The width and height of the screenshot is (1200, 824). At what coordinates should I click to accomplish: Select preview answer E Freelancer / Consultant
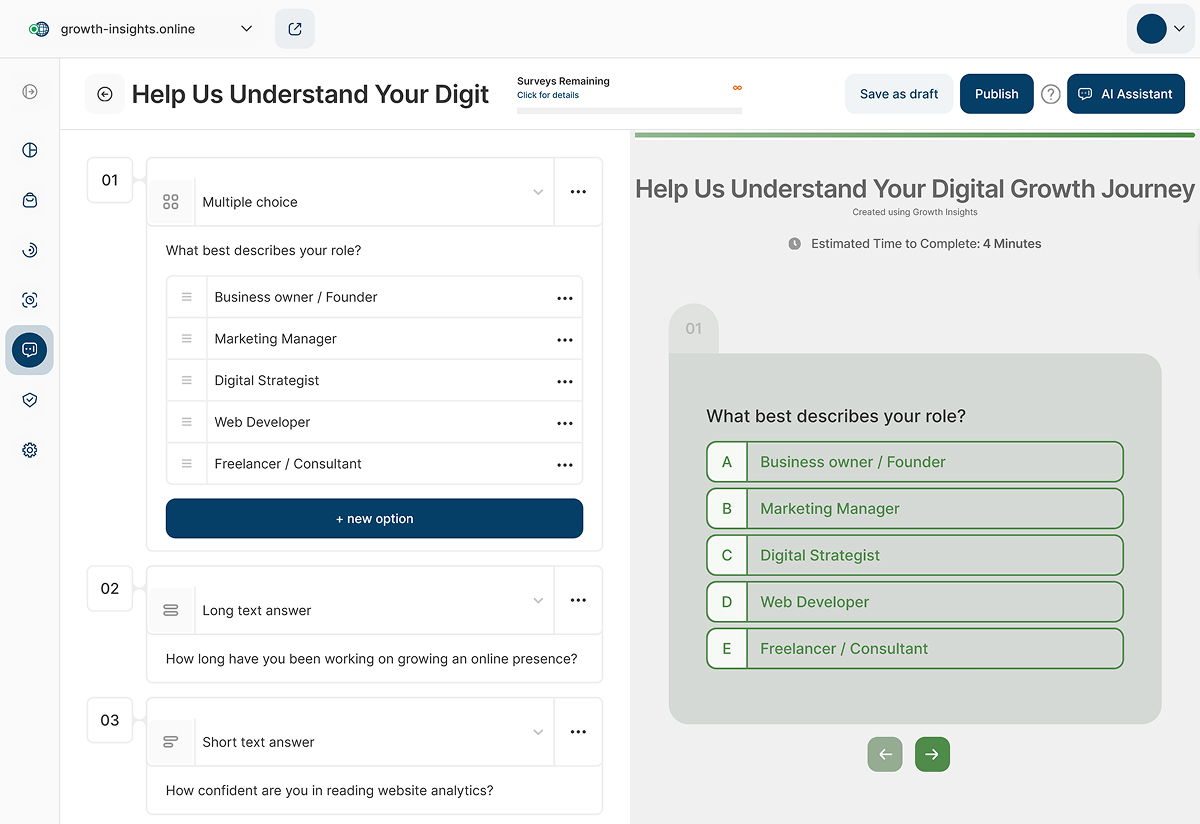pos(915,648)
